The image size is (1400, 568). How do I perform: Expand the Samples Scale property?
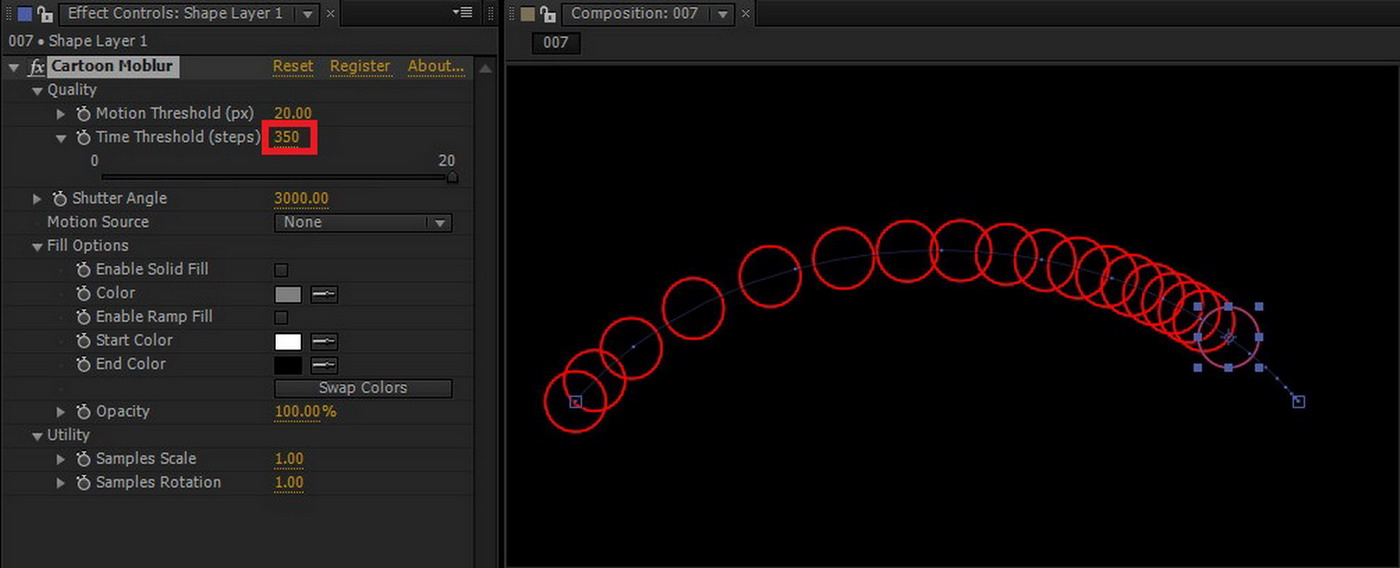[x=61, y=459]
